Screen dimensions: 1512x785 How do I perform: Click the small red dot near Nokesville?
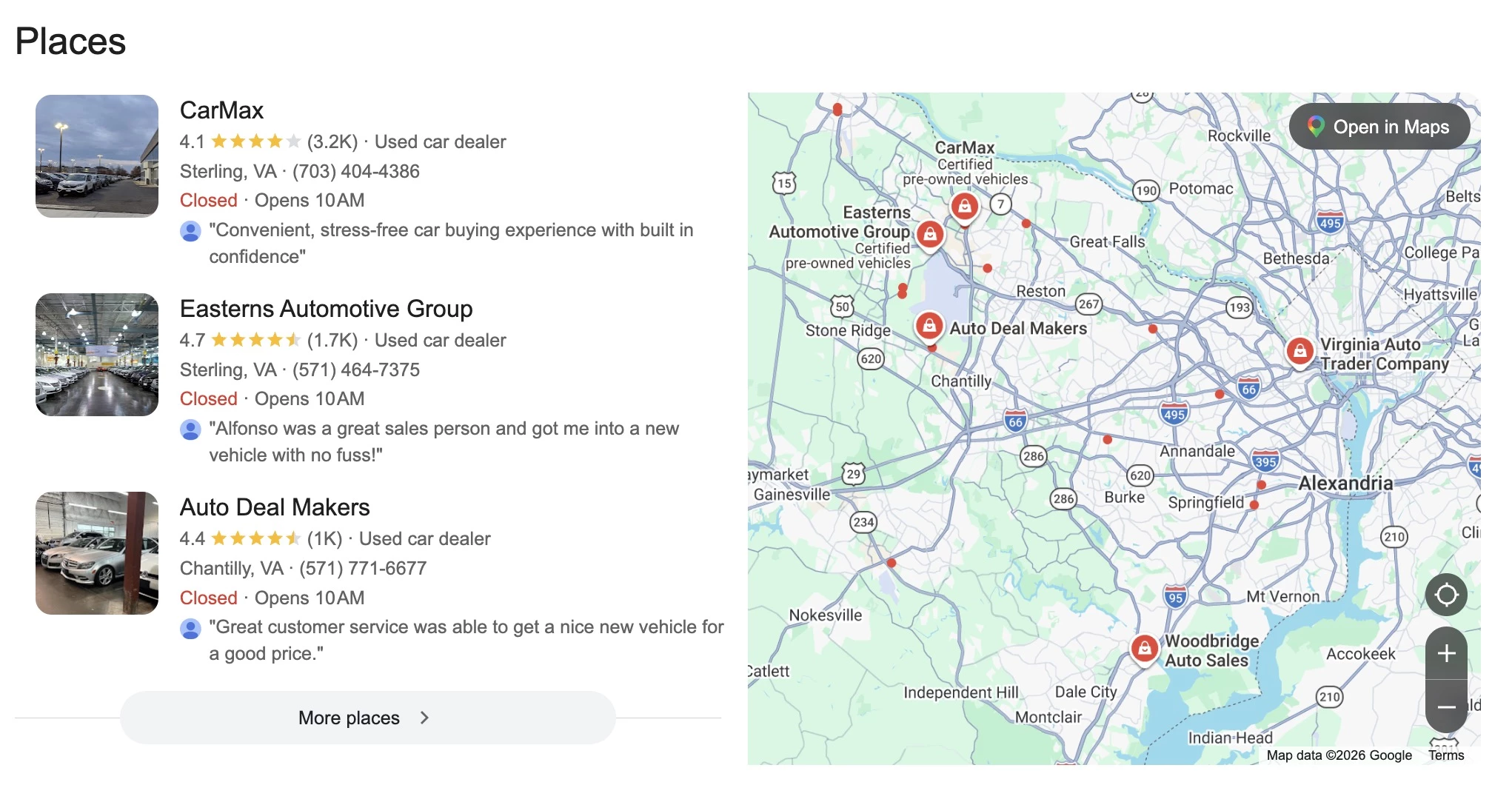(x=891, y=563)
